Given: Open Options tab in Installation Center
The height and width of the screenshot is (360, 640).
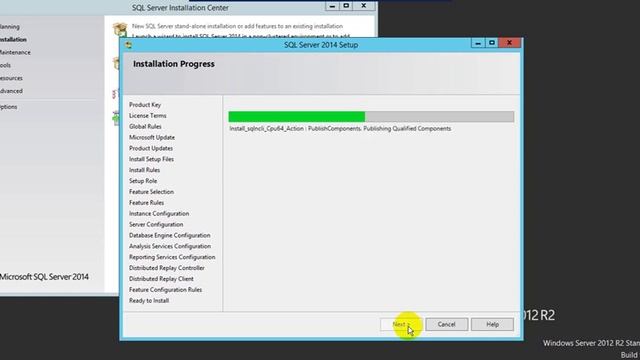Looking at the screenshot, I should coord(9,107).
